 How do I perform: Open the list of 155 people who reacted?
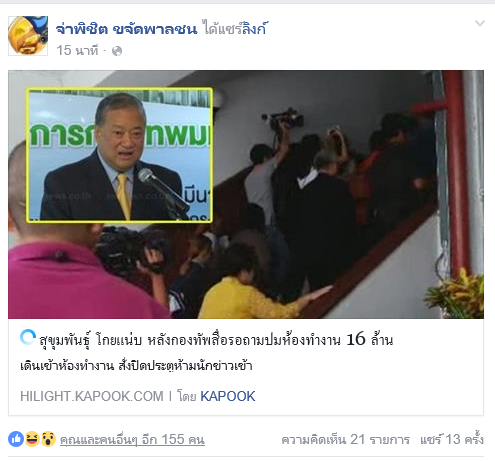tap(132, 440)
